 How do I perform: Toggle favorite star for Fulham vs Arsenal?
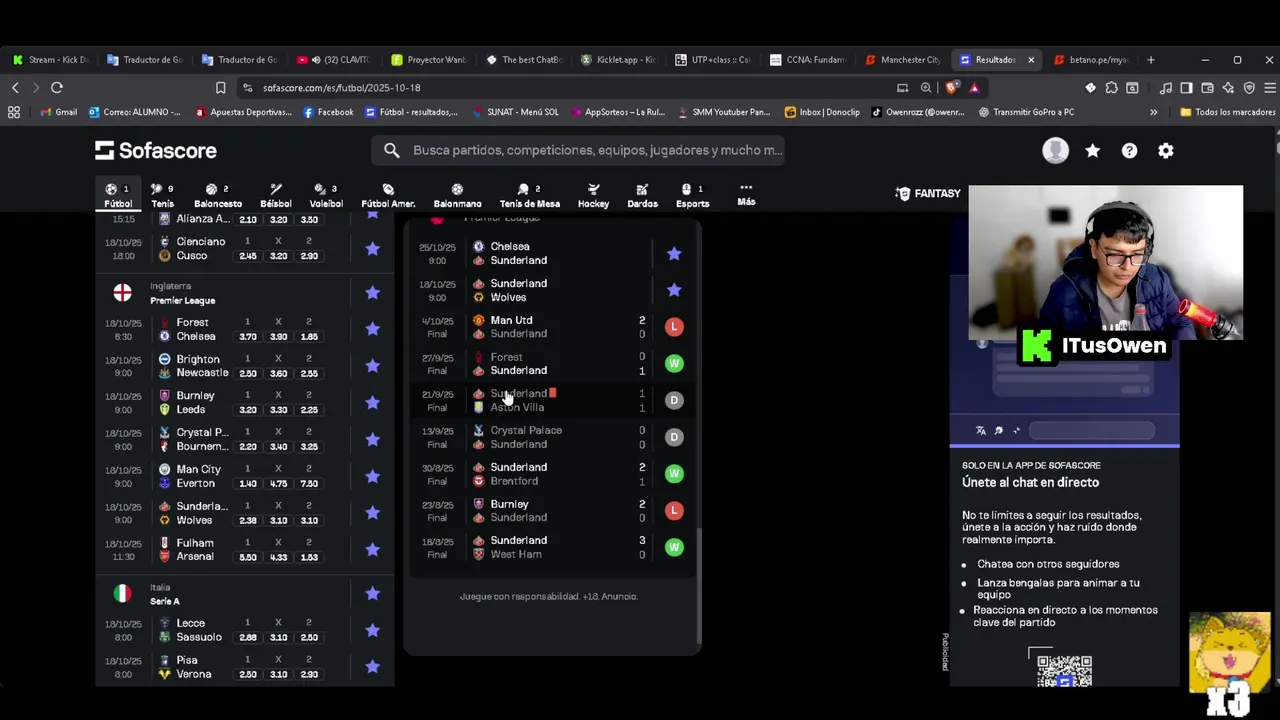(x=372, y=549)
